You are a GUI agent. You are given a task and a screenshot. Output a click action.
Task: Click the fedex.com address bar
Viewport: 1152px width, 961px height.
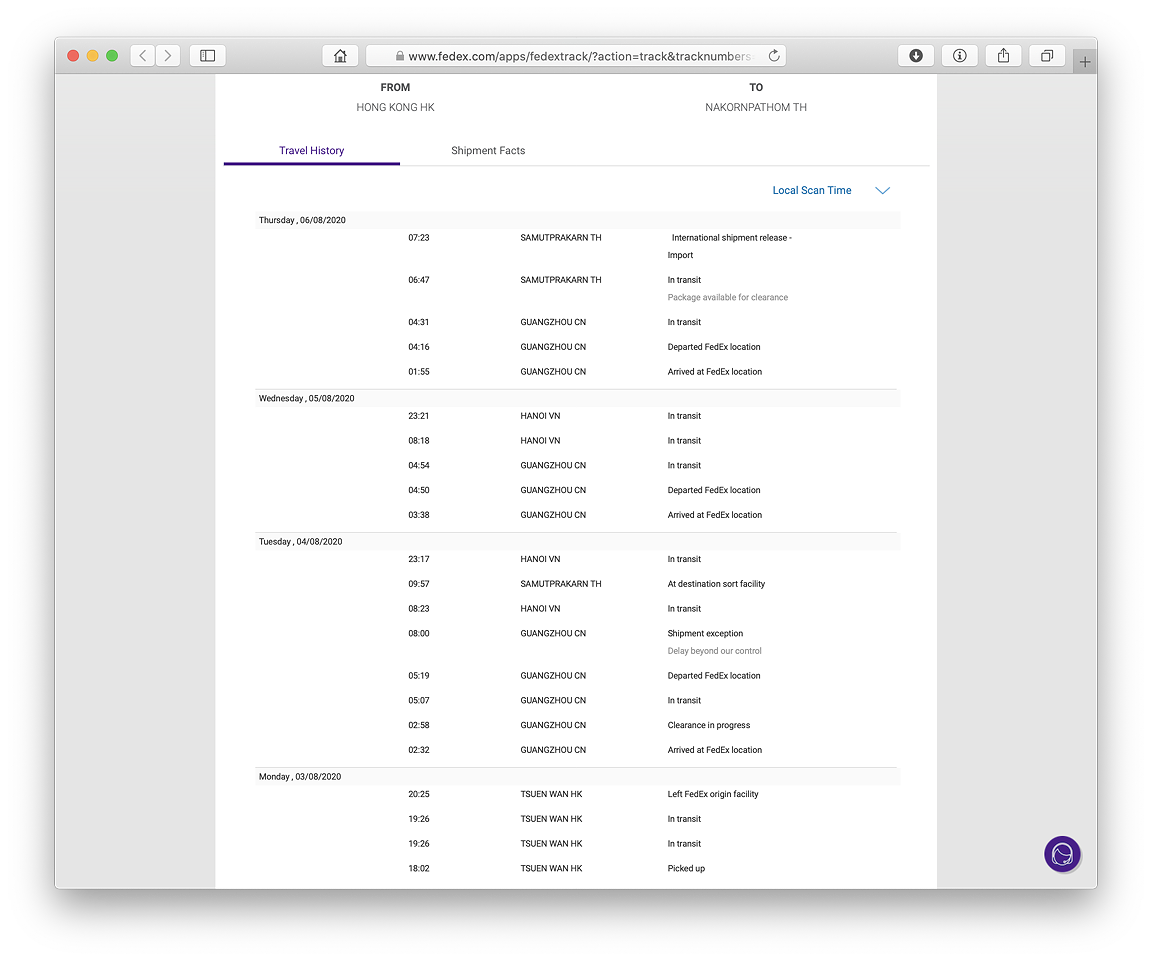click(576, 56)
